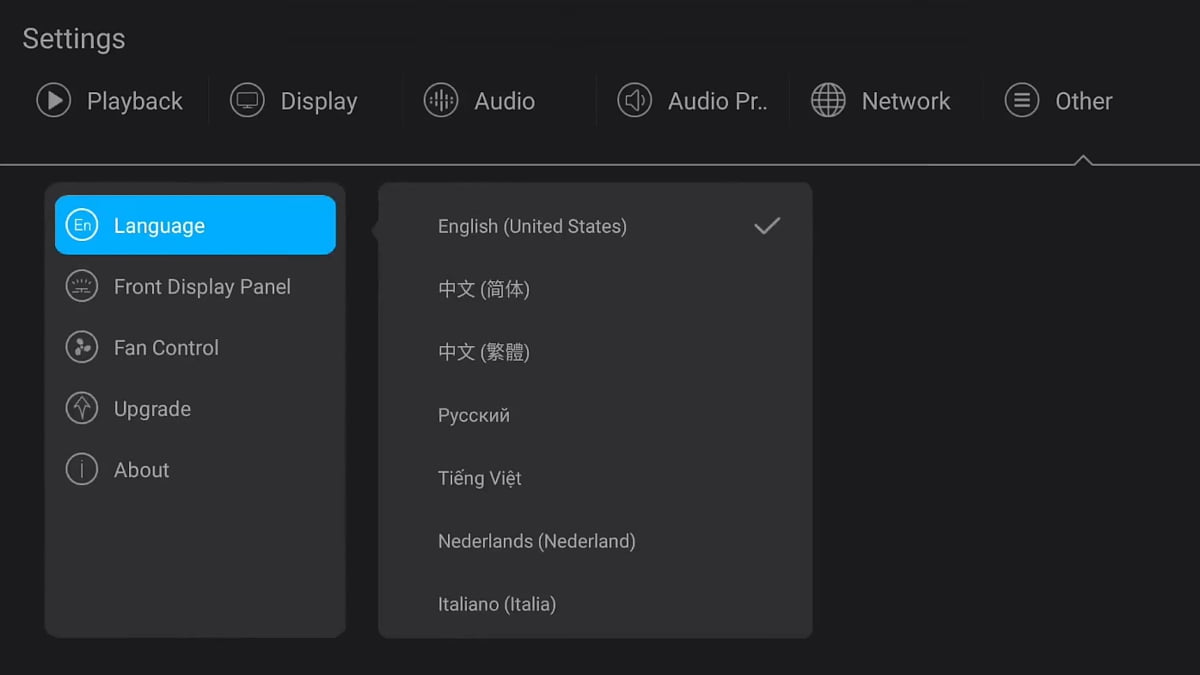This screenshot has width=1200, height=675.
Task: Click the Fan Control fan icon
Action: click(82, 347)
